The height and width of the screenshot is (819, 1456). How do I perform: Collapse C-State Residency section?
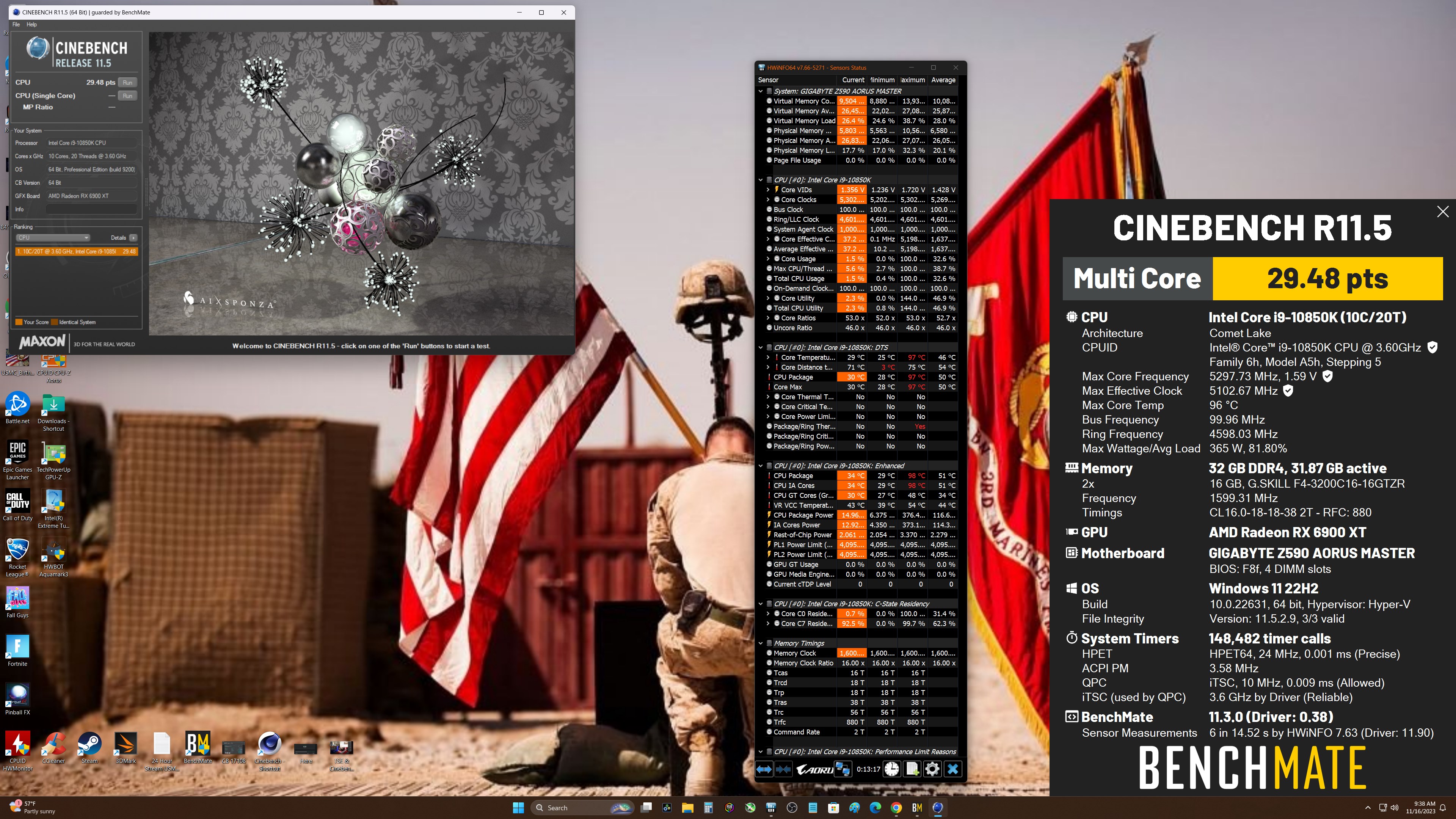(761, 604)
